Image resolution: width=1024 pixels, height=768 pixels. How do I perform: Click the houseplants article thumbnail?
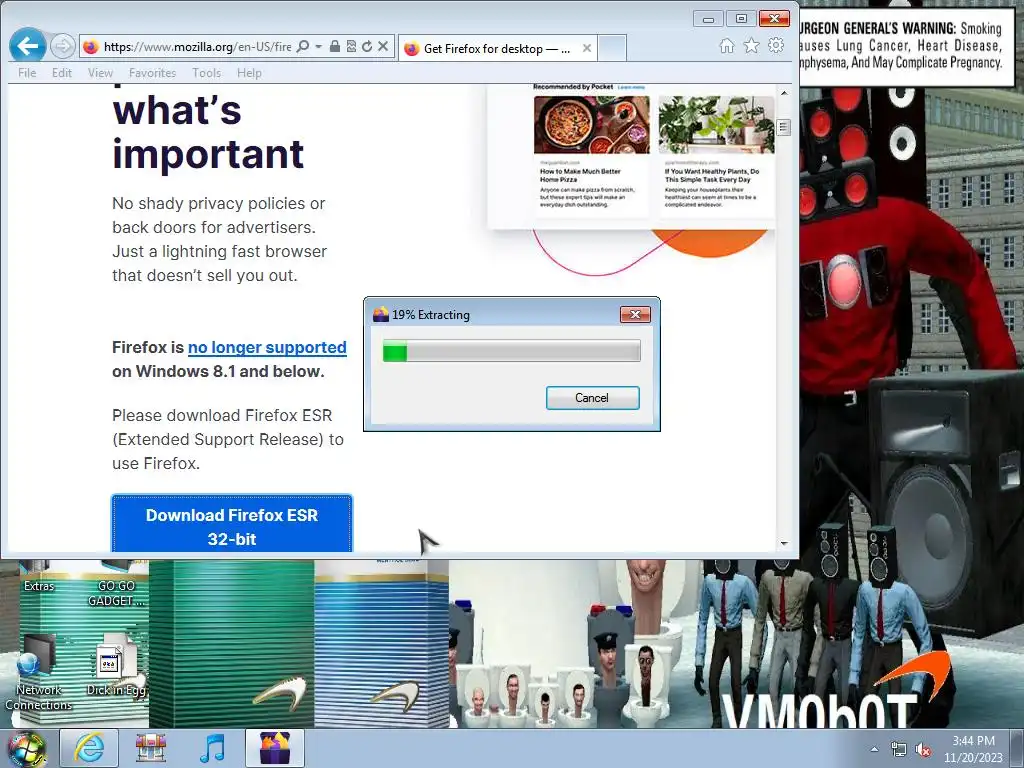(x=716, y=125)
